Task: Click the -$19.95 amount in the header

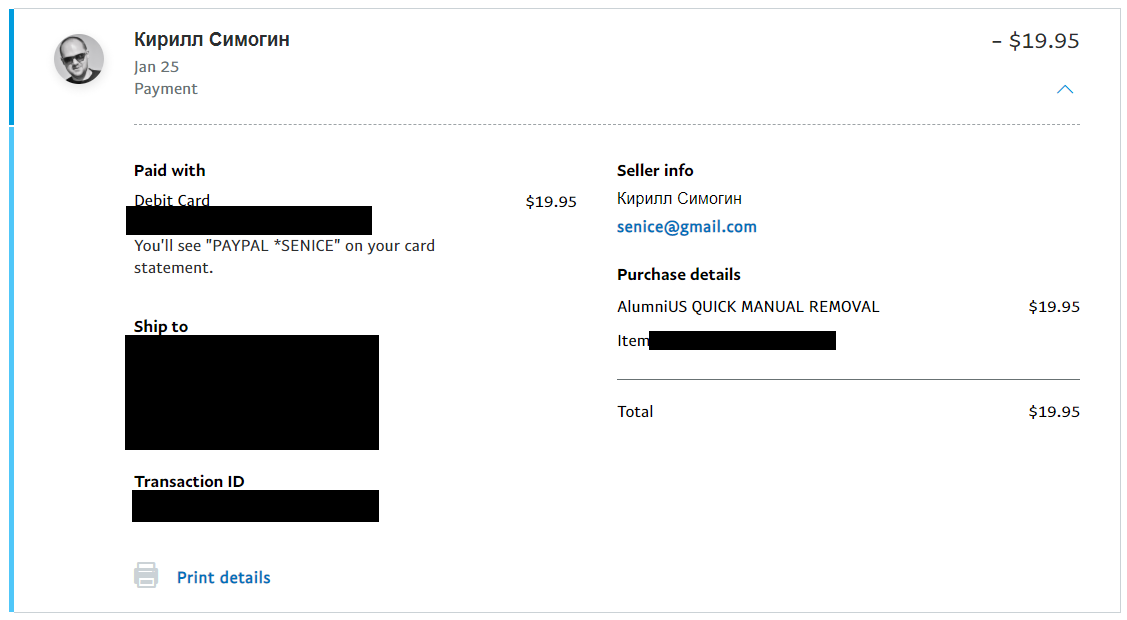Action: click(x=1035, y=41)
